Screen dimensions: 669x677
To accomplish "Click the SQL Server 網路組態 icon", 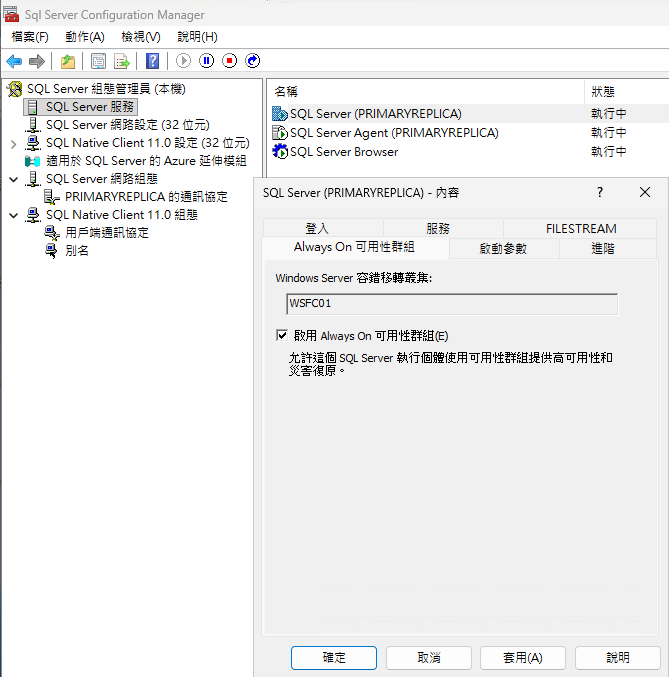I will (x=33, y=179).
